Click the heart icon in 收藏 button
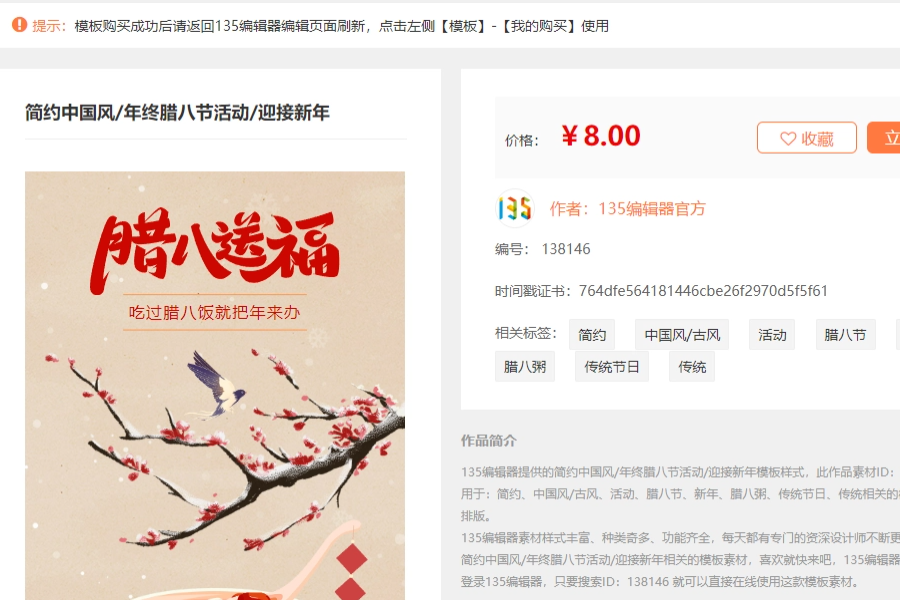 pos(788,138)
